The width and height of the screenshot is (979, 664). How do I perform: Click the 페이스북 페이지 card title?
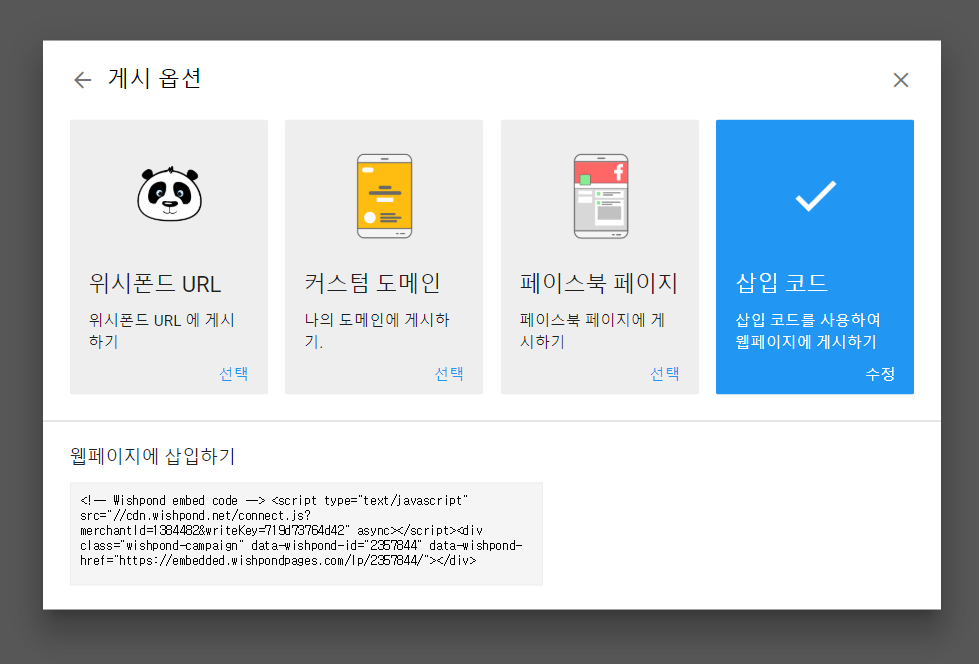pos(599,283)
